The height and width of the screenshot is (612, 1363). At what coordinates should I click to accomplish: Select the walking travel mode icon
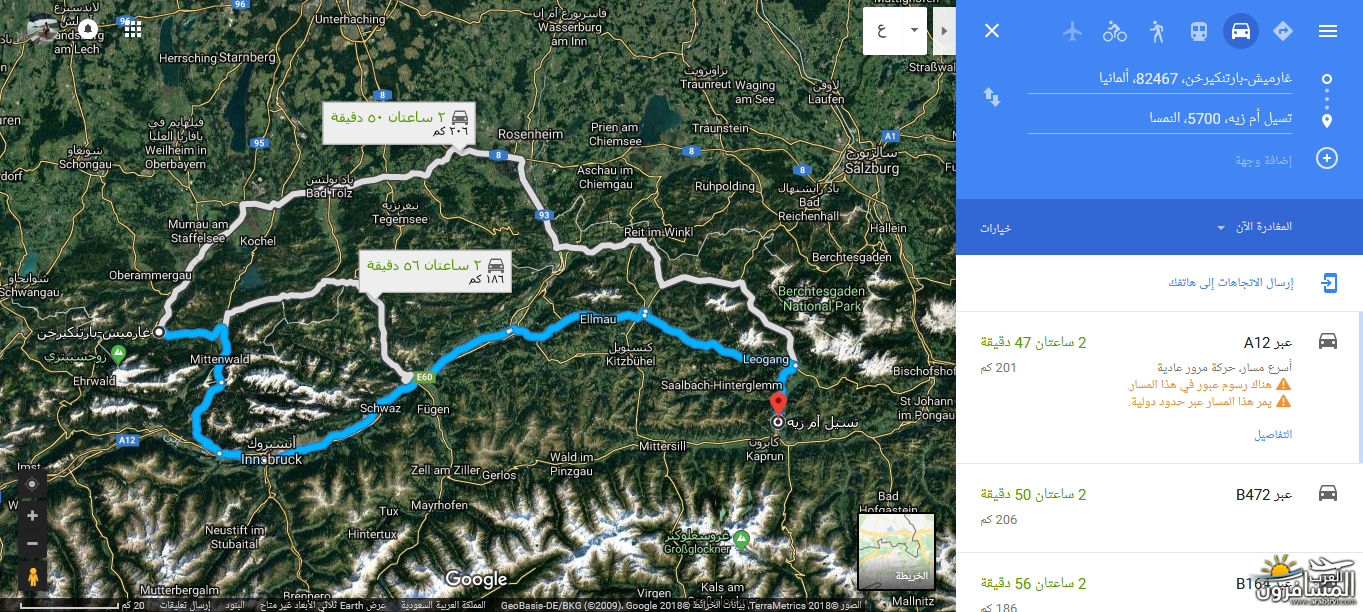pos(1157,31)
